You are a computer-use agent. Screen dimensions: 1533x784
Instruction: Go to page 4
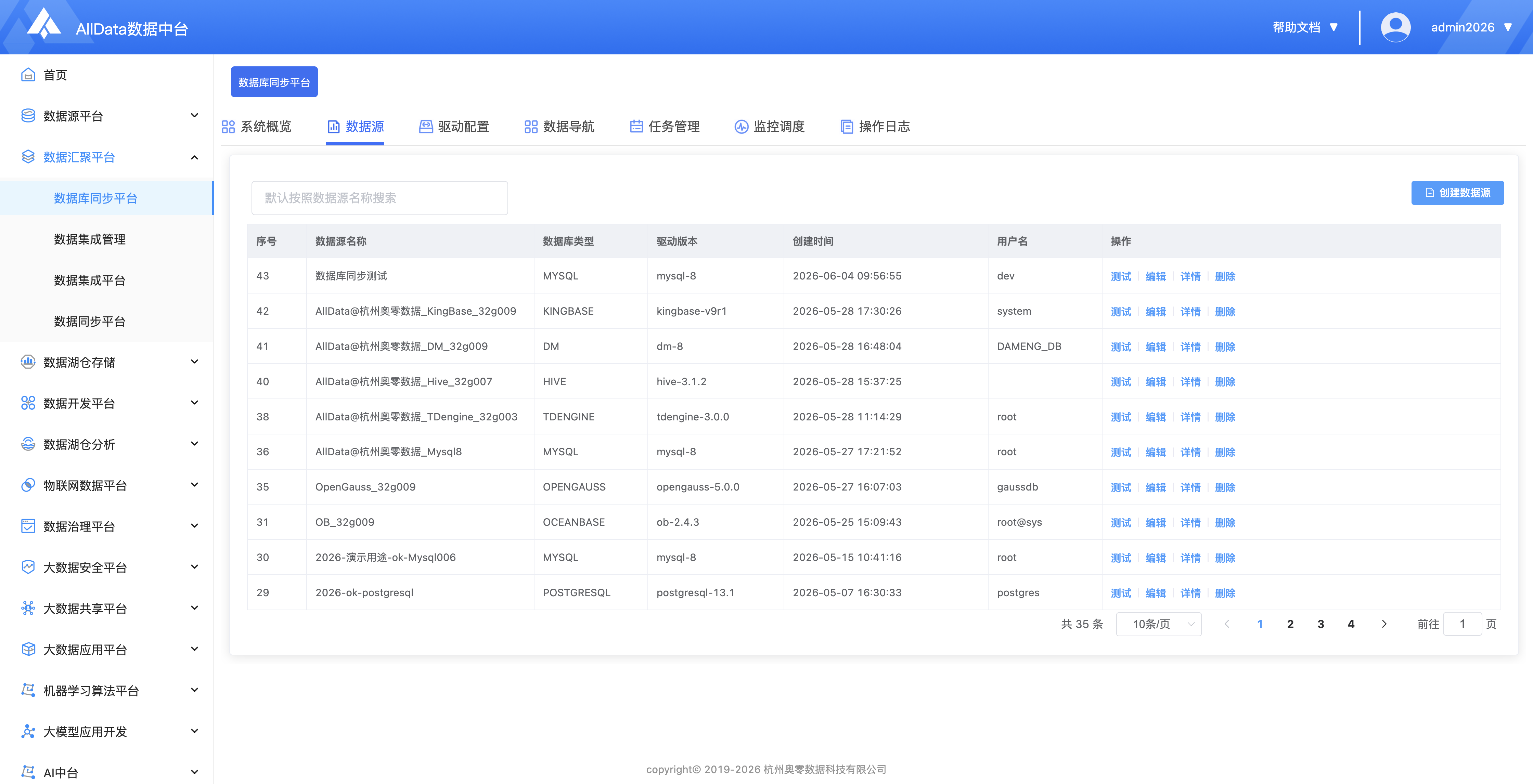click(x=1351, y=624)
